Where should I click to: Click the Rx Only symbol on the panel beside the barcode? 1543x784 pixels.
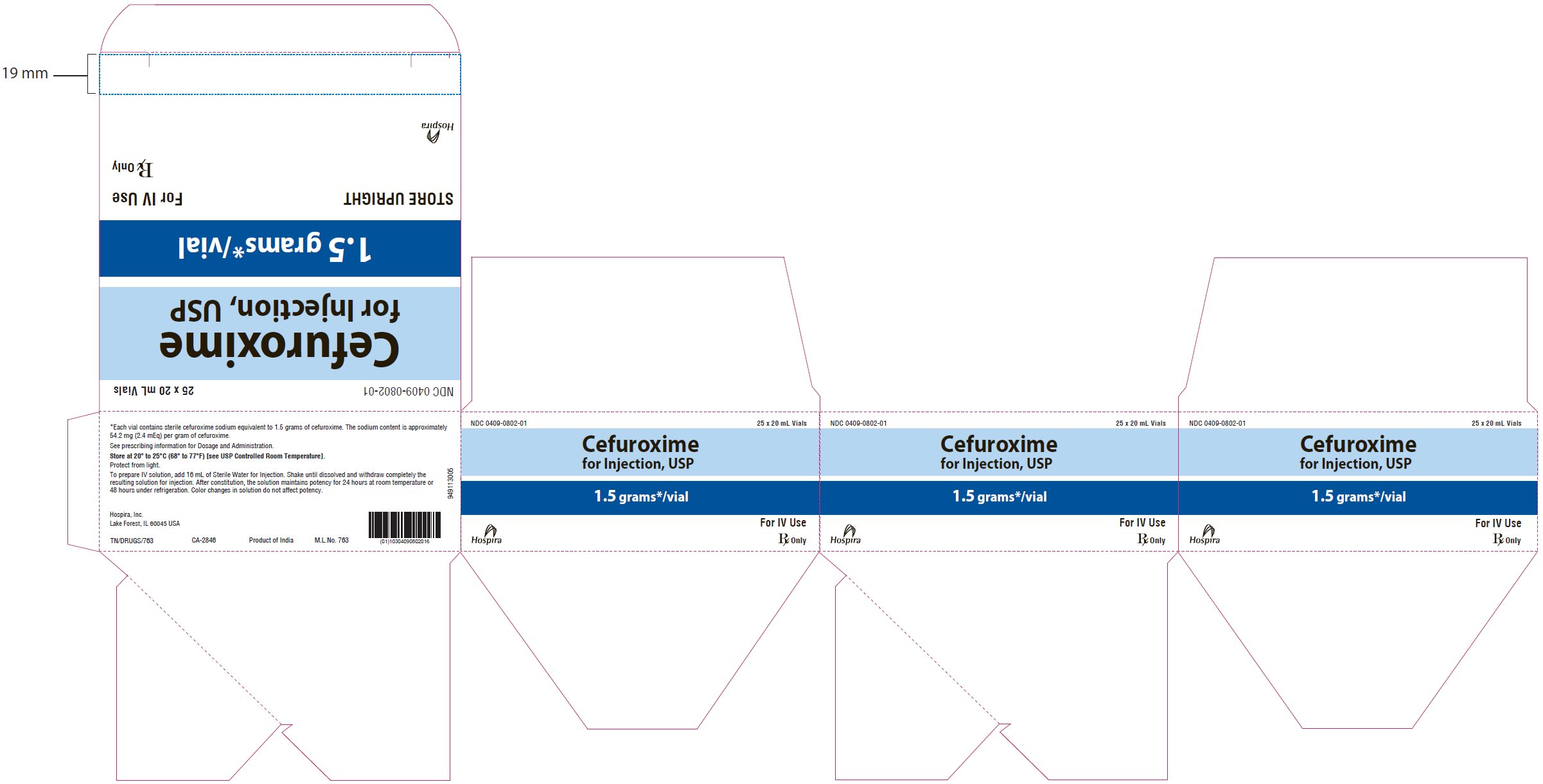click(x=792, y=539)
